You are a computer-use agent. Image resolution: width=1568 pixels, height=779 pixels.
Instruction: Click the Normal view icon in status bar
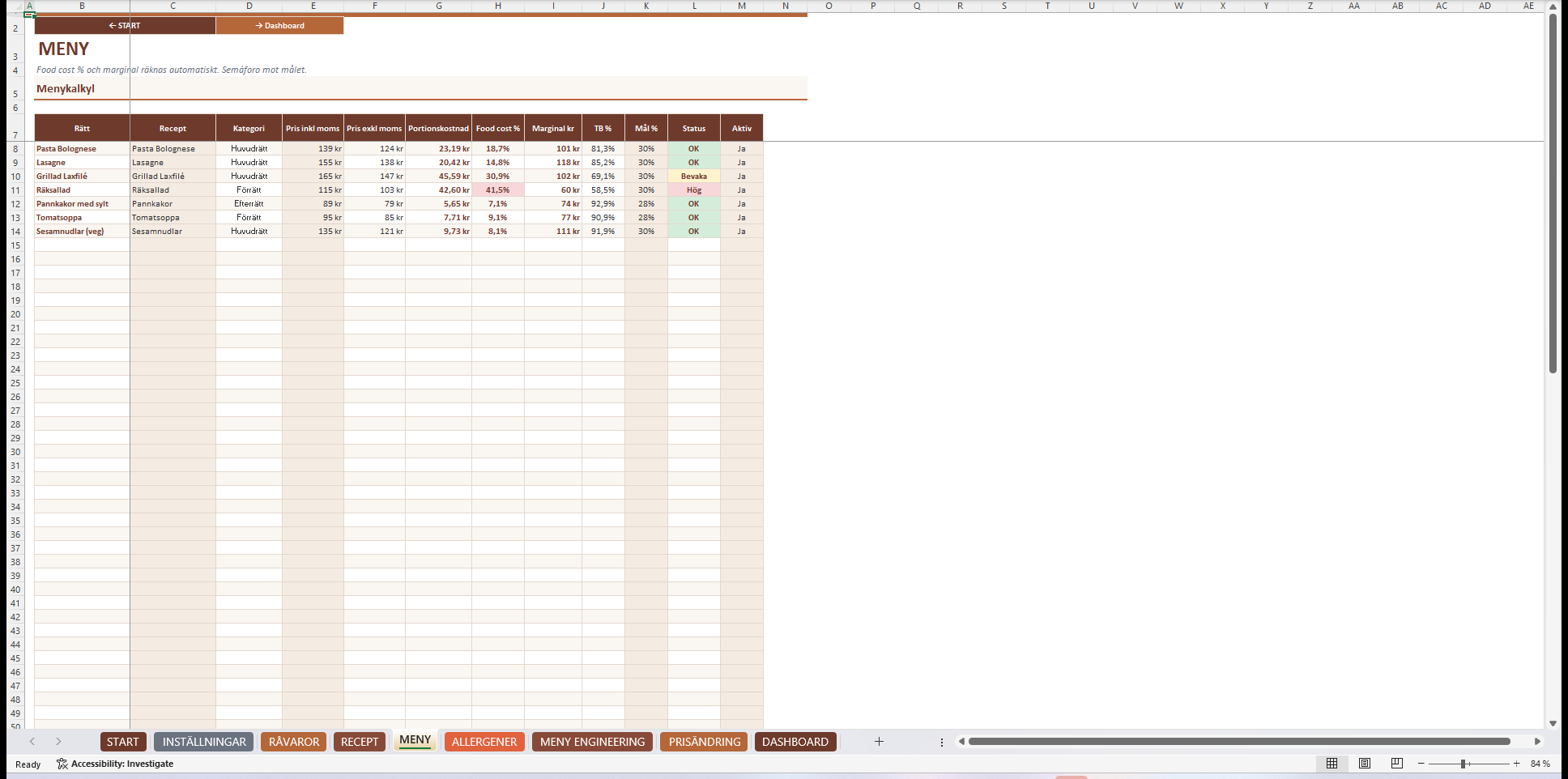click(1332, 764)
